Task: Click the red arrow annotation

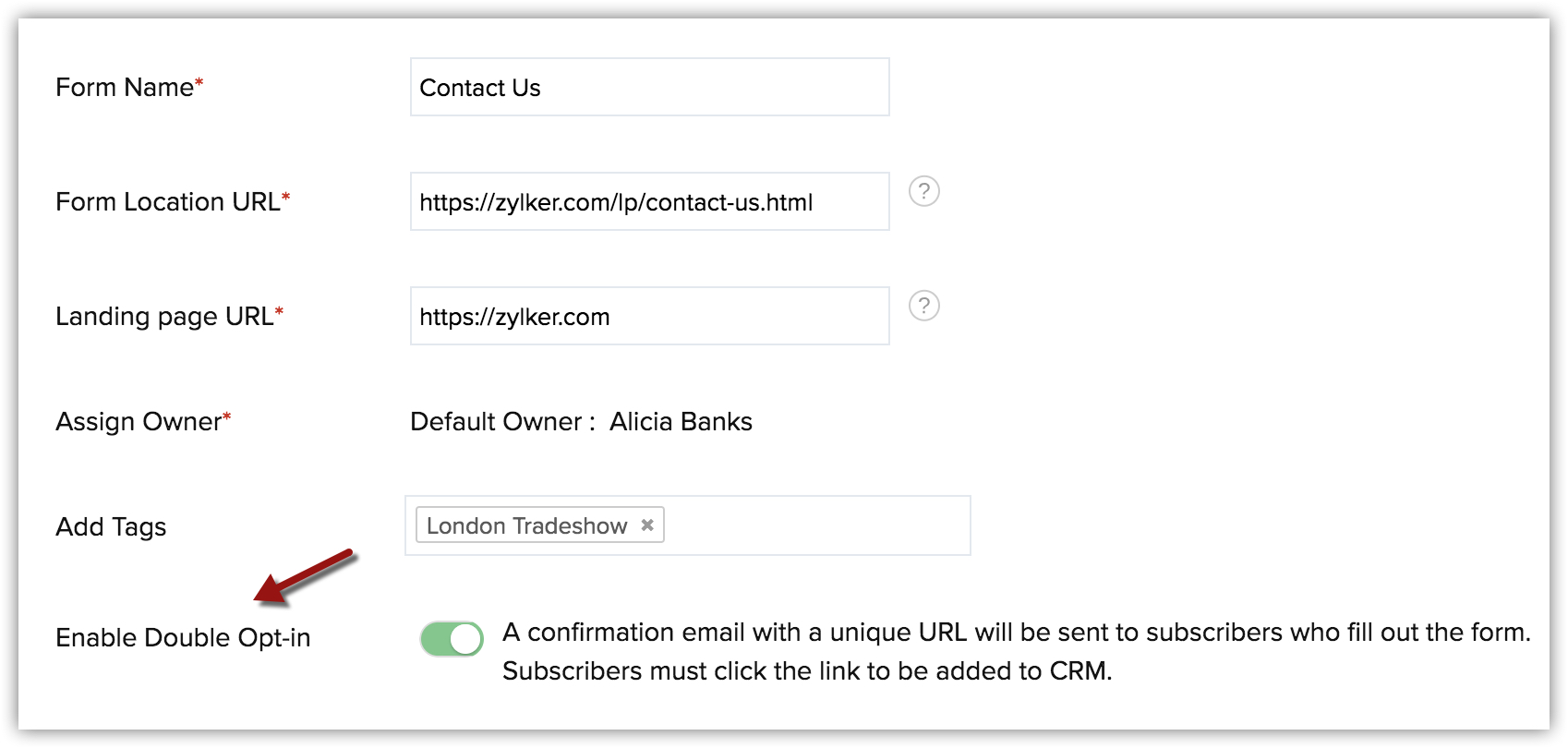Action: pyautogui.click(x=305, y=577)
